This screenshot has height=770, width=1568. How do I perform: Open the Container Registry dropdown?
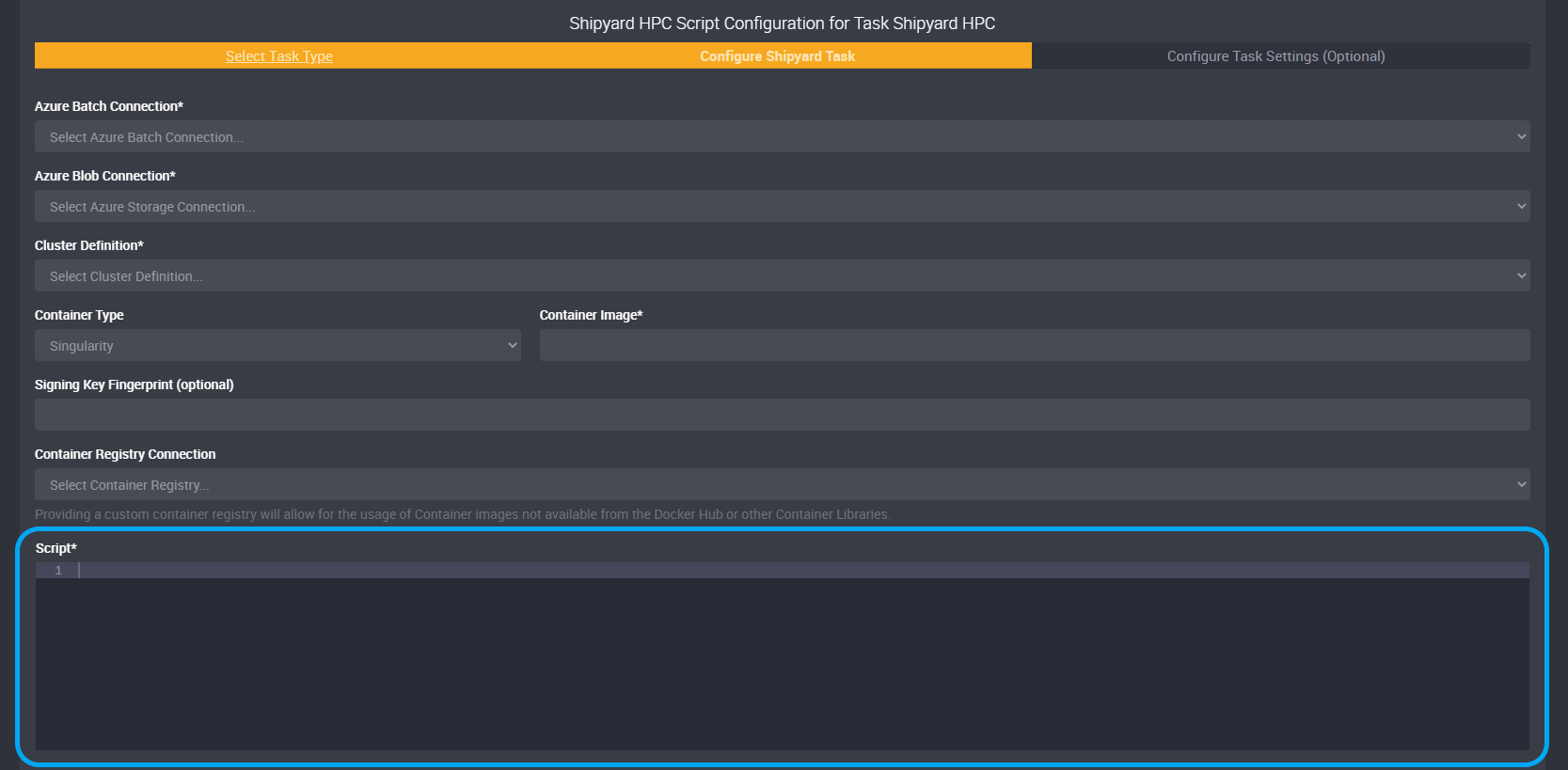coord(782,484)
